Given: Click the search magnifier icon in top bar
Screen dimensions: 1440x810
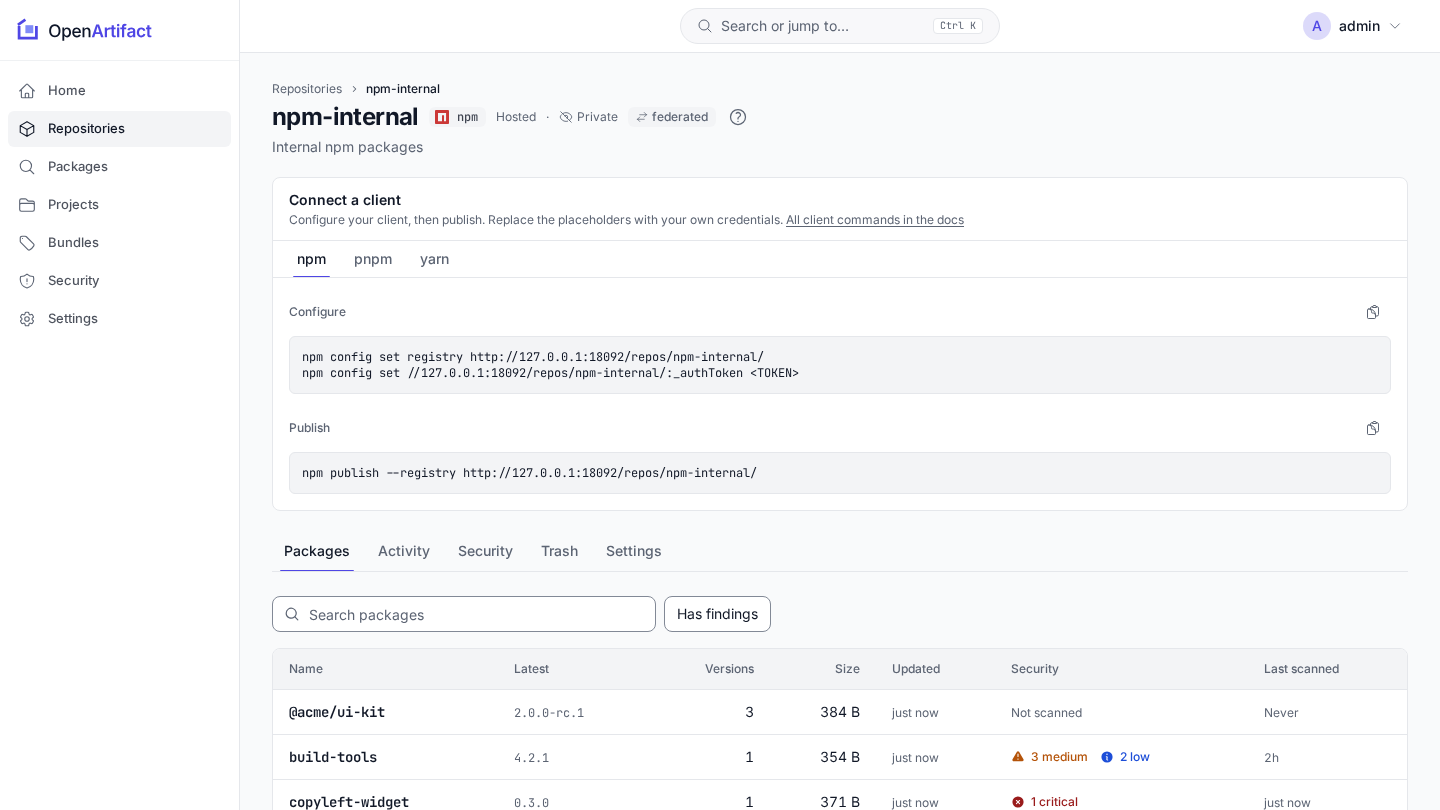Looking at the screenshot, I should click(x=705, y=26).
